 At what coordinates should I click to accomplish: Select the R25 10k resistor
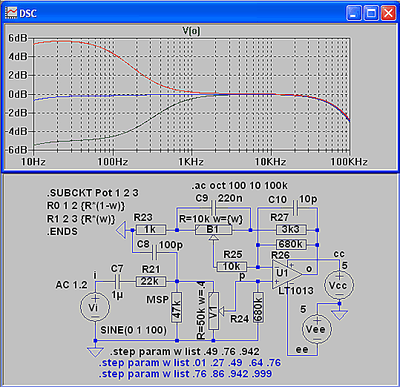[232, 267]
